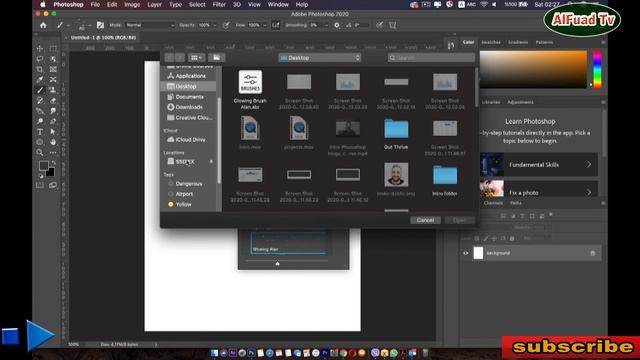The width and height of the screenshot is (640, 360).
Task: Swap foreground and background colors icon
Action: click(53, 163)
